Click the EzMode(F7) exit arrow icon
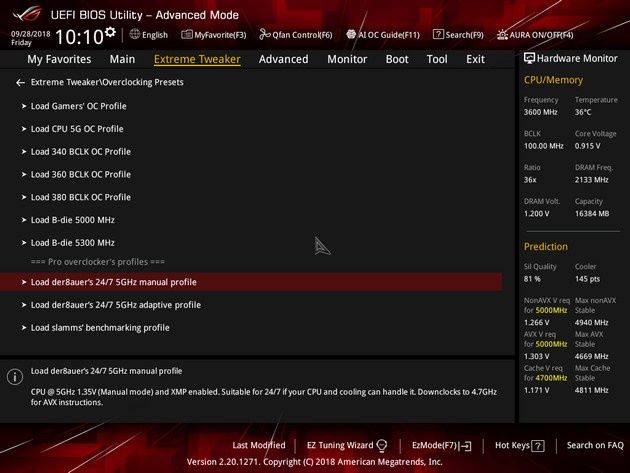630x473 pixels. [x=466, y=446]
